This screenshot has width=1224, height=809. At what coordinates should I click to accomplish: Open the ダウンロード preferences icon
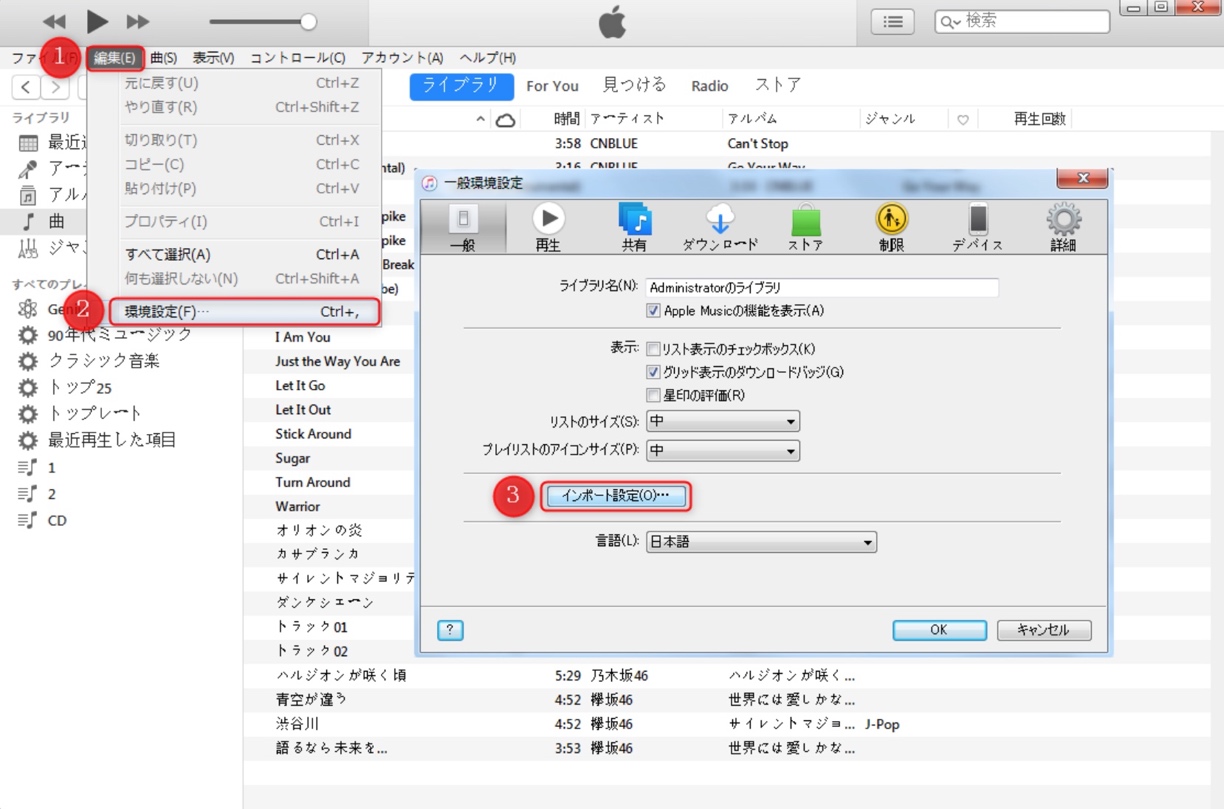[x=720, y=227]
